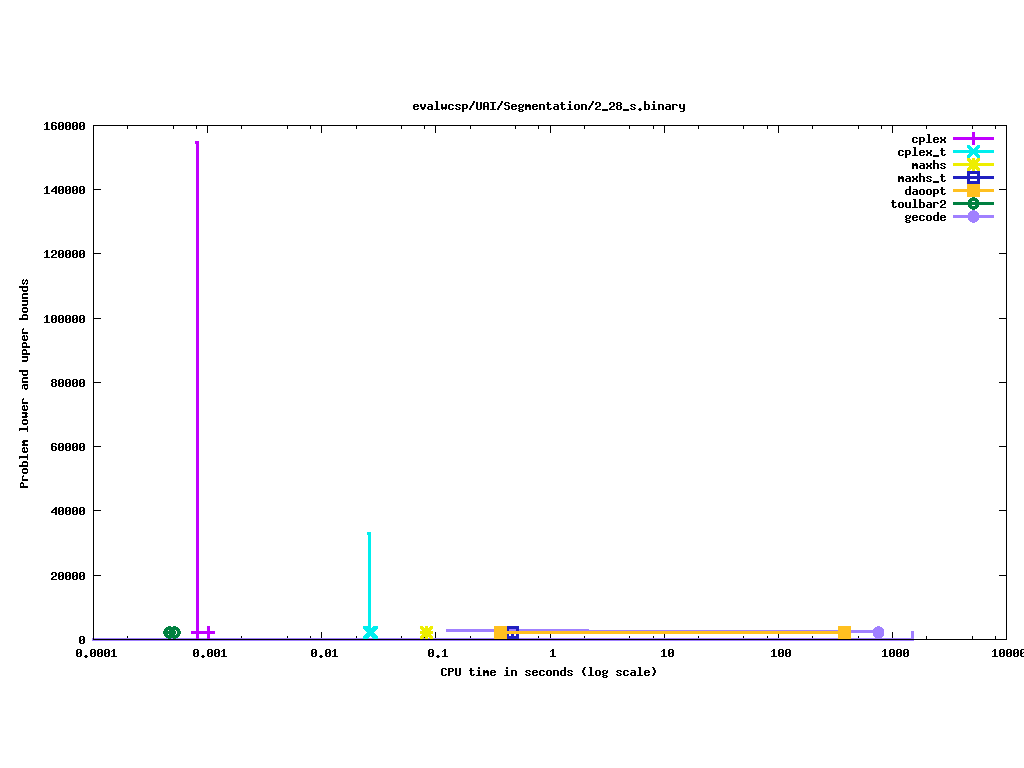Click the x-axis label 'CPU time in seconds'
Image resolution: width=1024 pixels, height=768 pixels.
(549, 672)
